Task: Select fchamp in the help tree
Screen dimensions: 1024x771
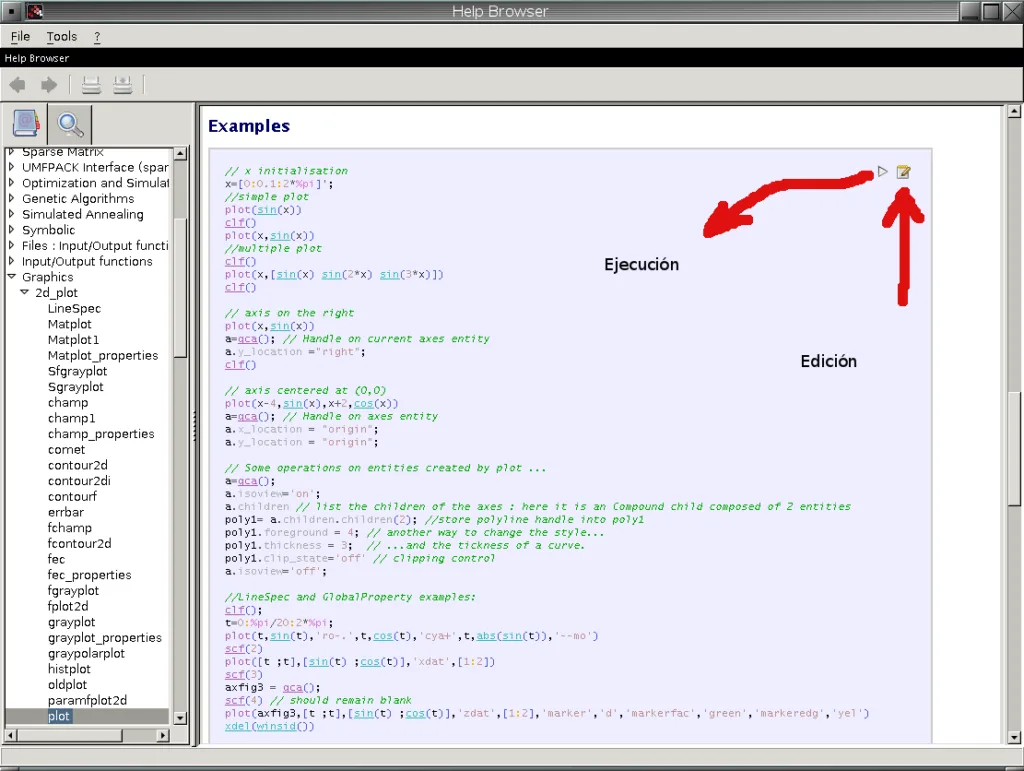Action: [70, 527]
